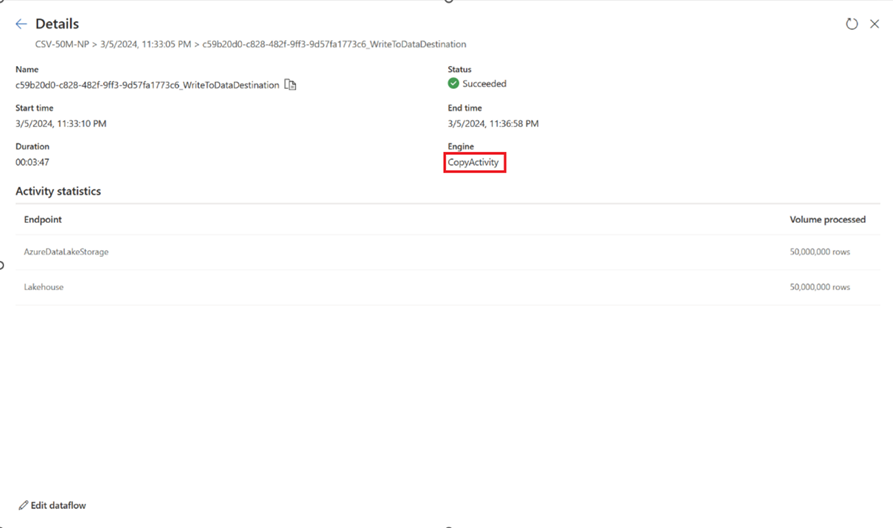The width and height of the screenshot is (893, 528).
Task: Click the Endpoint column header
Action: pos(43,220)
